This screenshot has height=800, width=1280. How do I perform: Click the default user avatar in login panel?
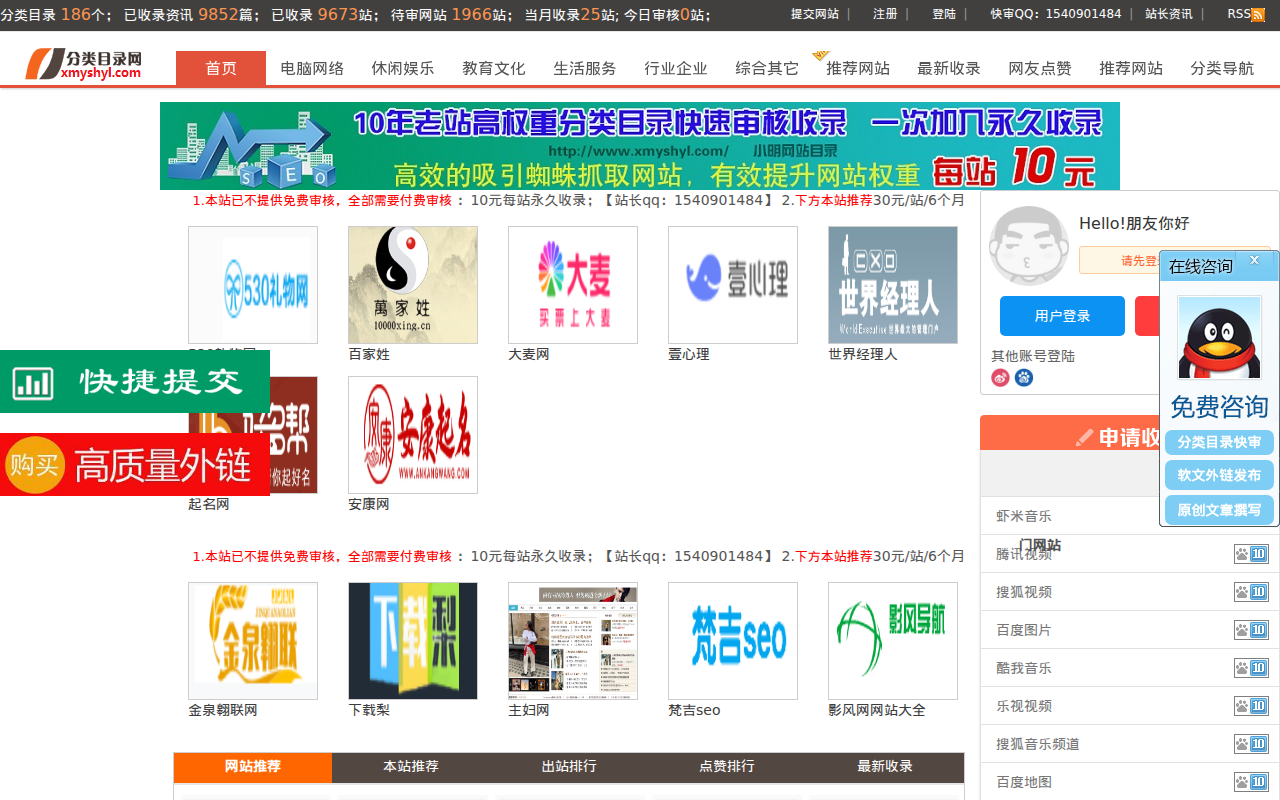(x=1029, y=245)
